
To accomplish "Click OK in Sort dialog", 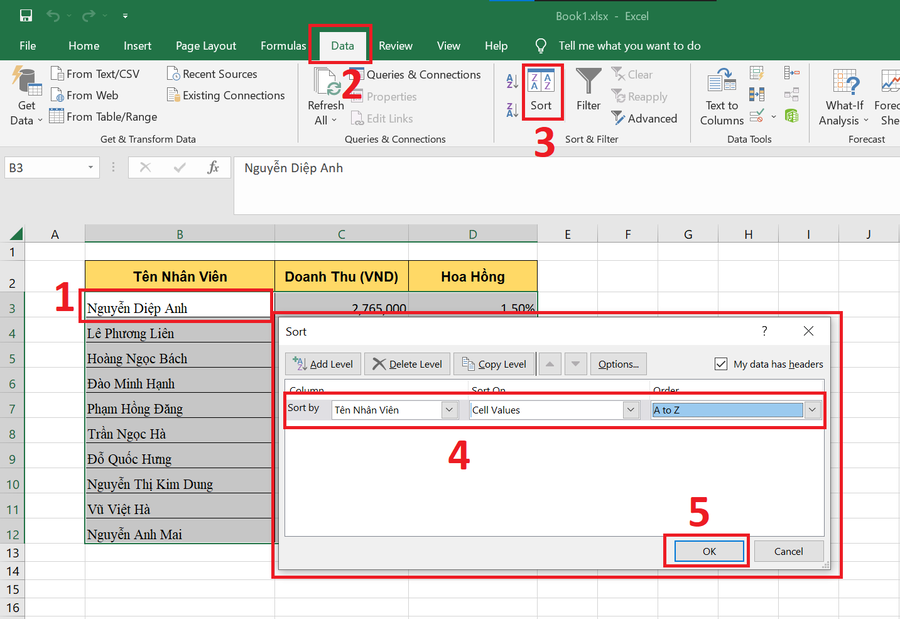I will 709,551.
